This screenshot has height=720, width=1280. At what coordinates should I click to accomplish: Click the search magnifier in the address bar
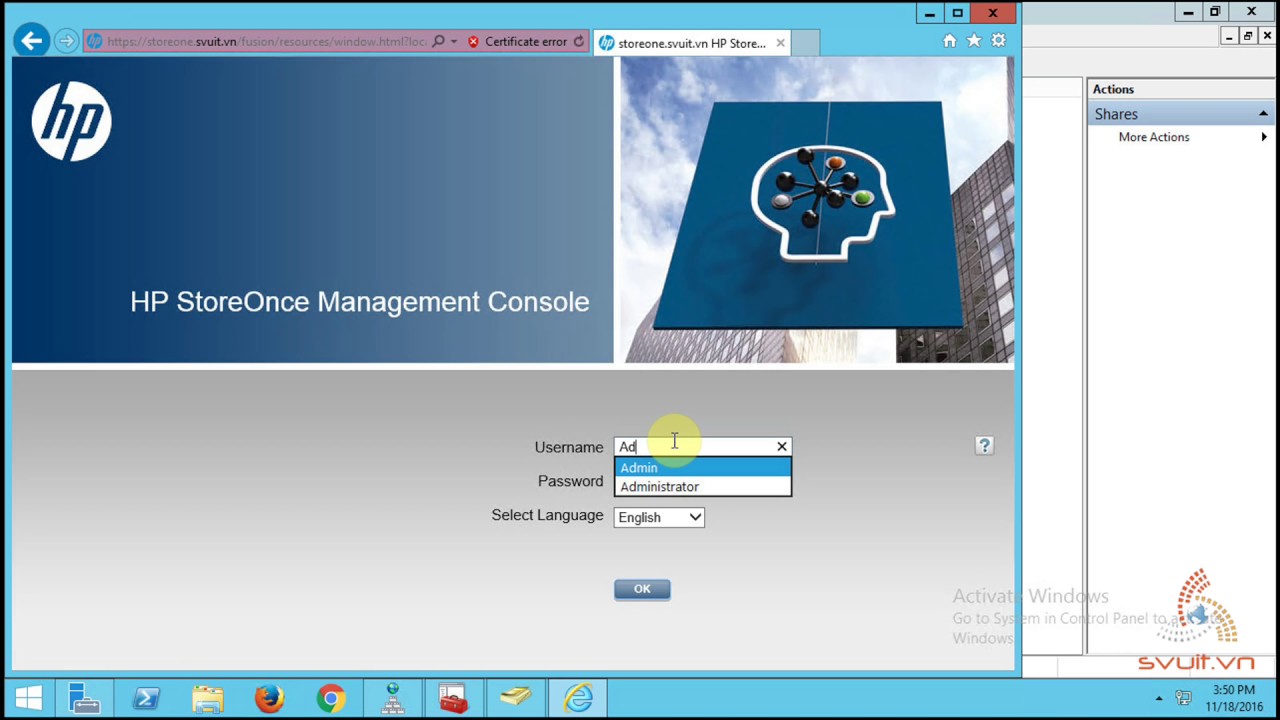pos(438,42)
